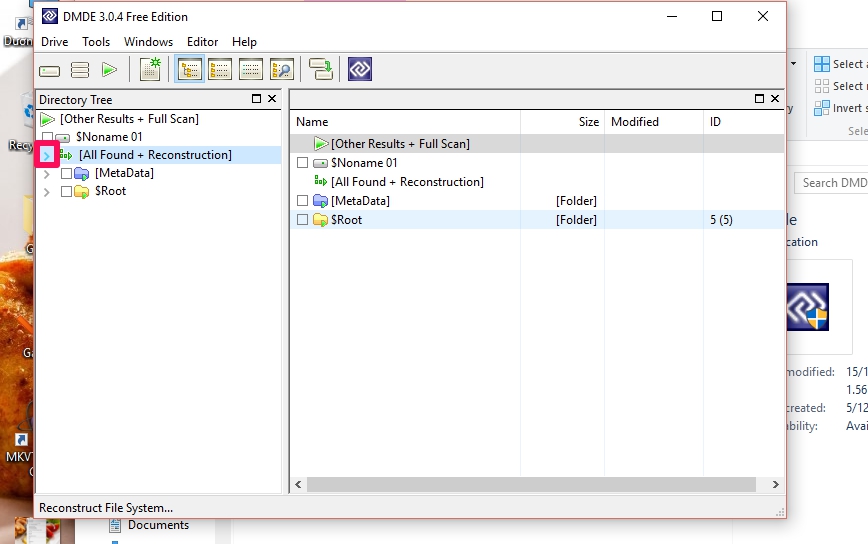Maximize the Directory Tree panel
The image size is (868, 544).
(x=256, y=99)
